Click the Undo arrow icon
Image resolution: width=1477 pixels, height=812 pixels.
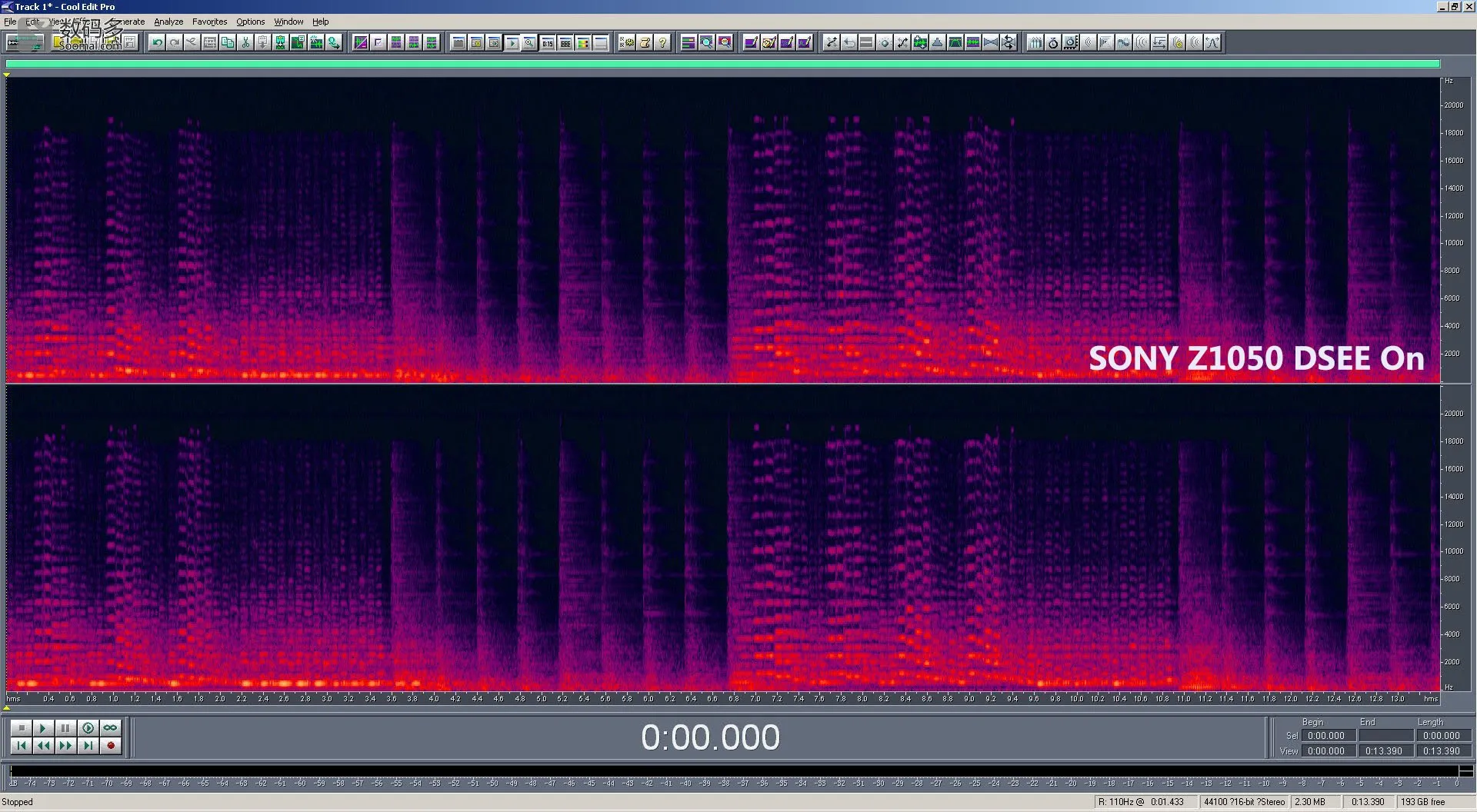click(x=157, y=42)
